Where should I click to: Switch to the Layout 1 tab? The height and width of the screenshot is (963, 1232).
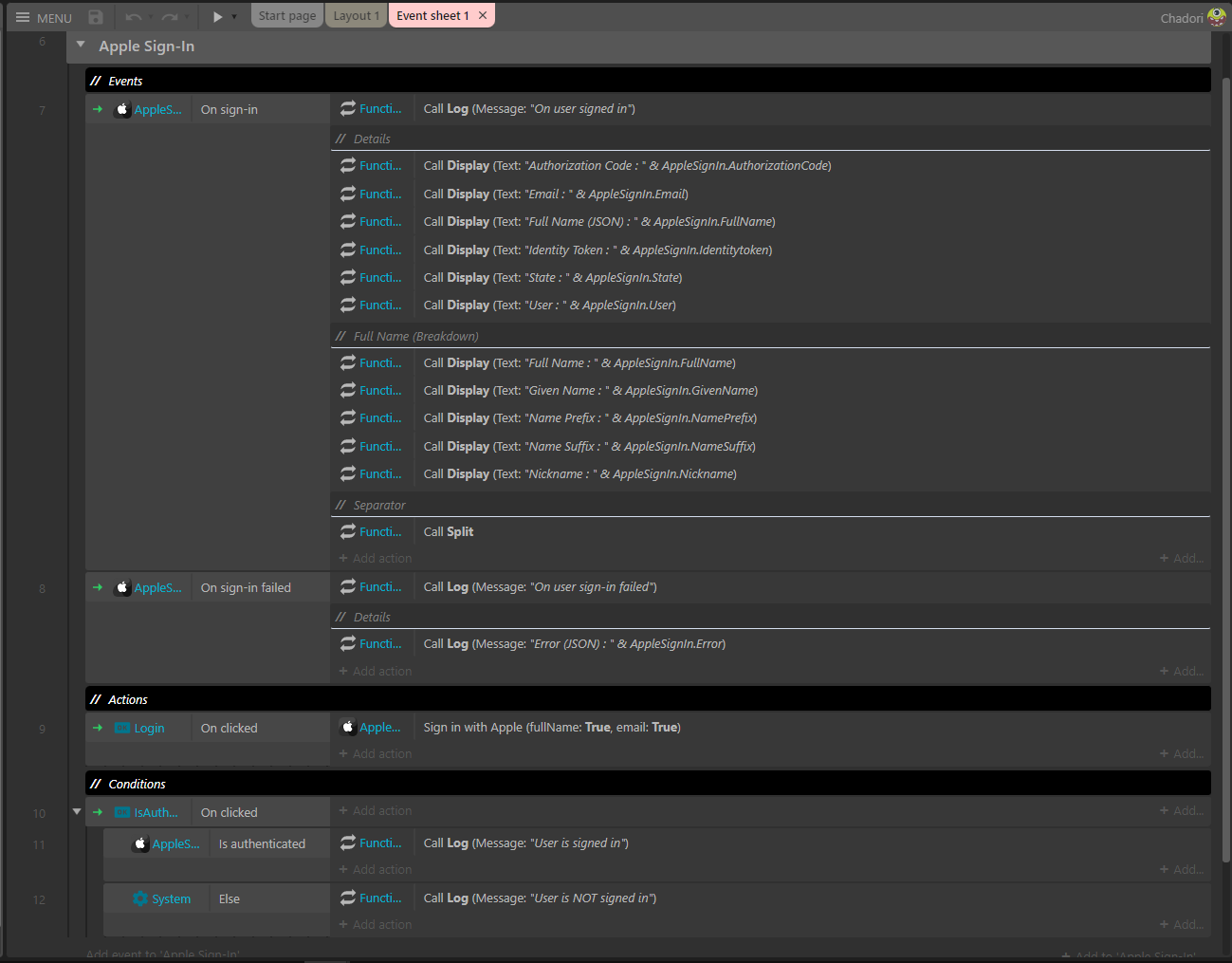point(356,15)
